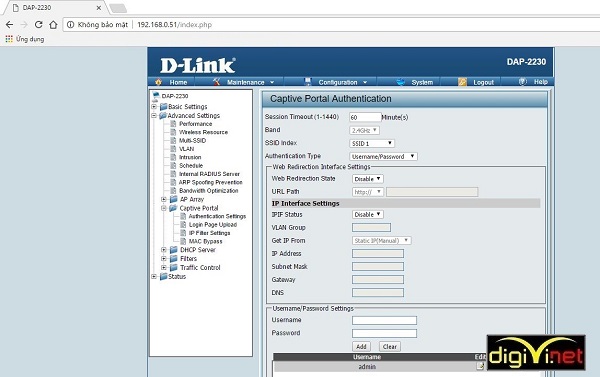This screenshot has height=377, width=600.
Task: Open the VLAN settings page
Action: coord(186,149)
